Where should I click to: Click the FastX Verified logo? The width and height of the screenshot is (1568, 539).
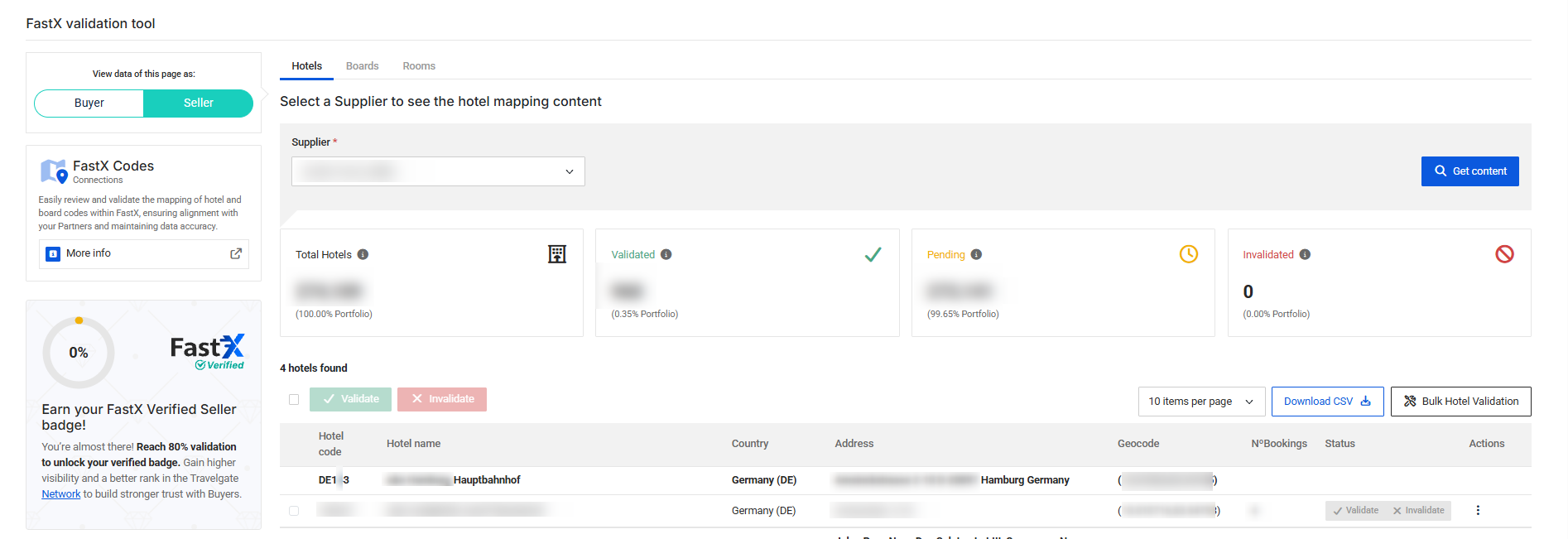tap(208, 352)
